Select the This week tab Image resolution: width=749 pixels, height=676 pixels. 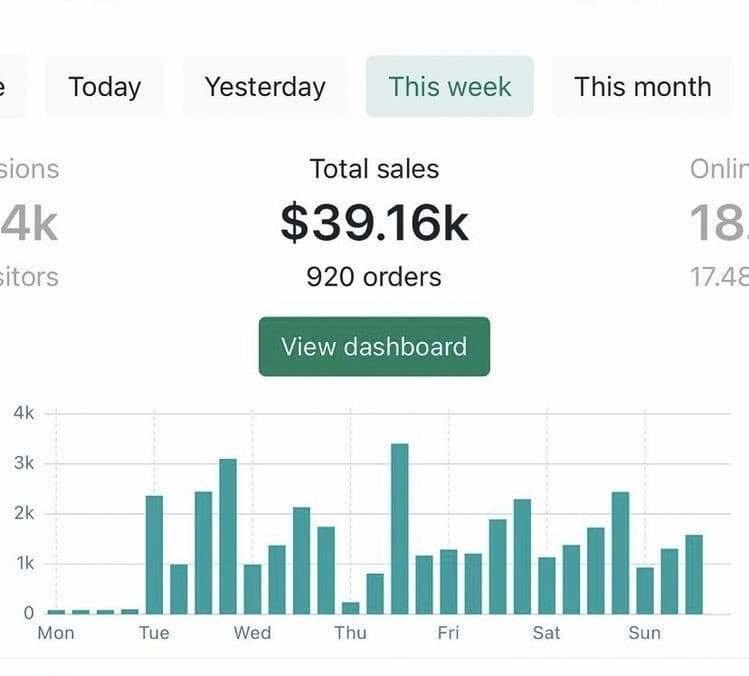450,87
